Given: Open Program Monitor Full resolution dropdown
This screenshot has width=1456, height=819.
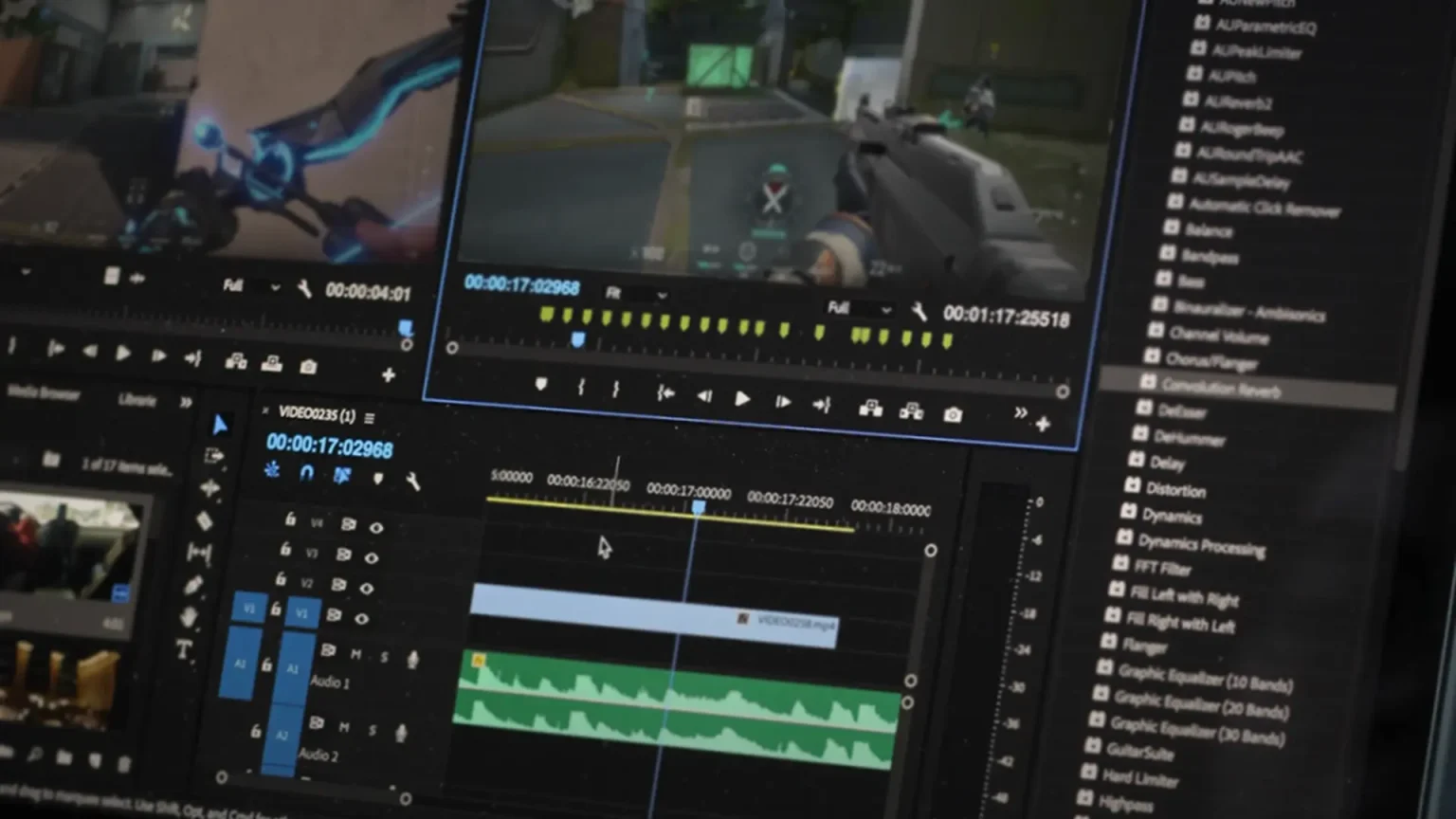Looking at the screenshot, I should point(861,308).
